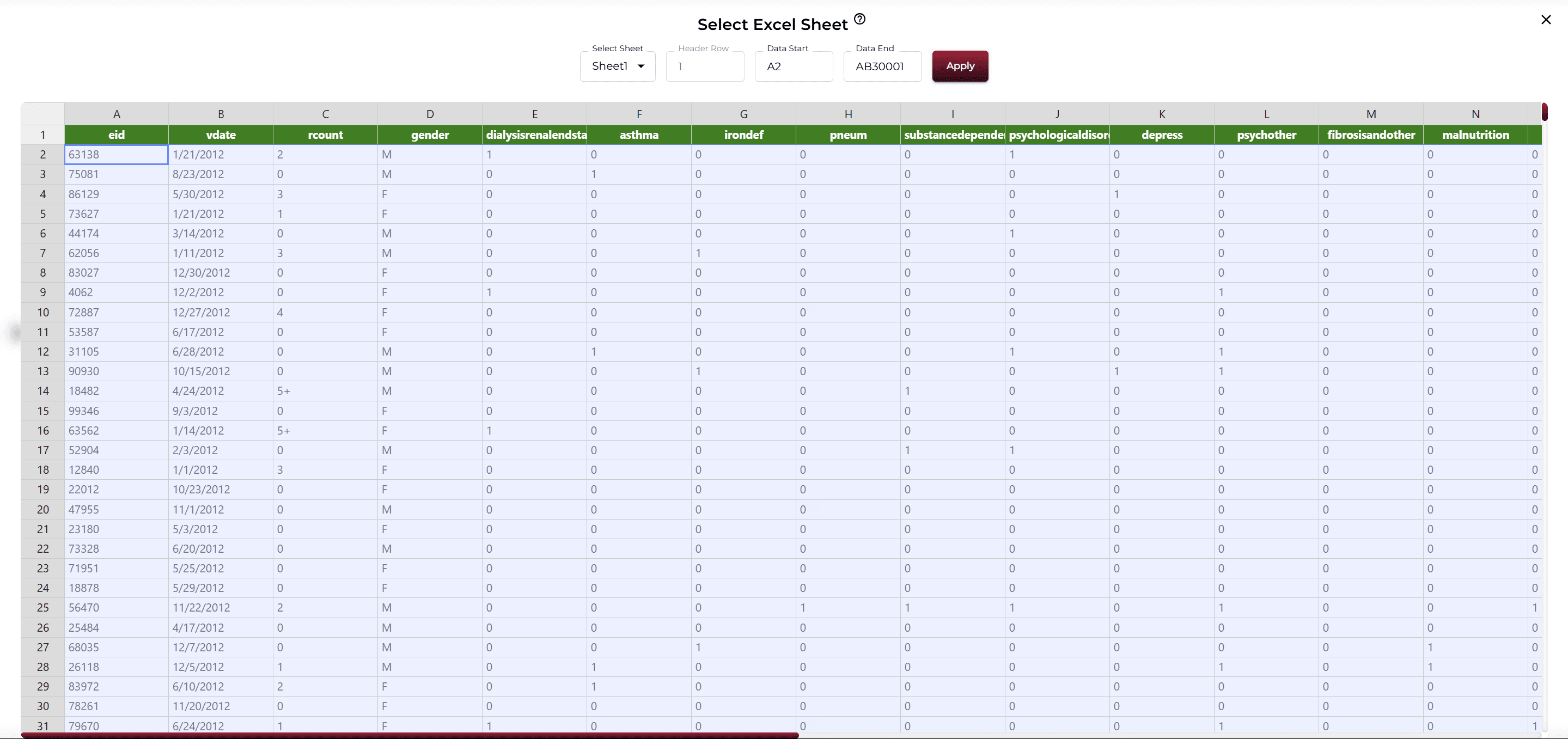Select cell with eid 83972
1568x739 pixels.
116,687
